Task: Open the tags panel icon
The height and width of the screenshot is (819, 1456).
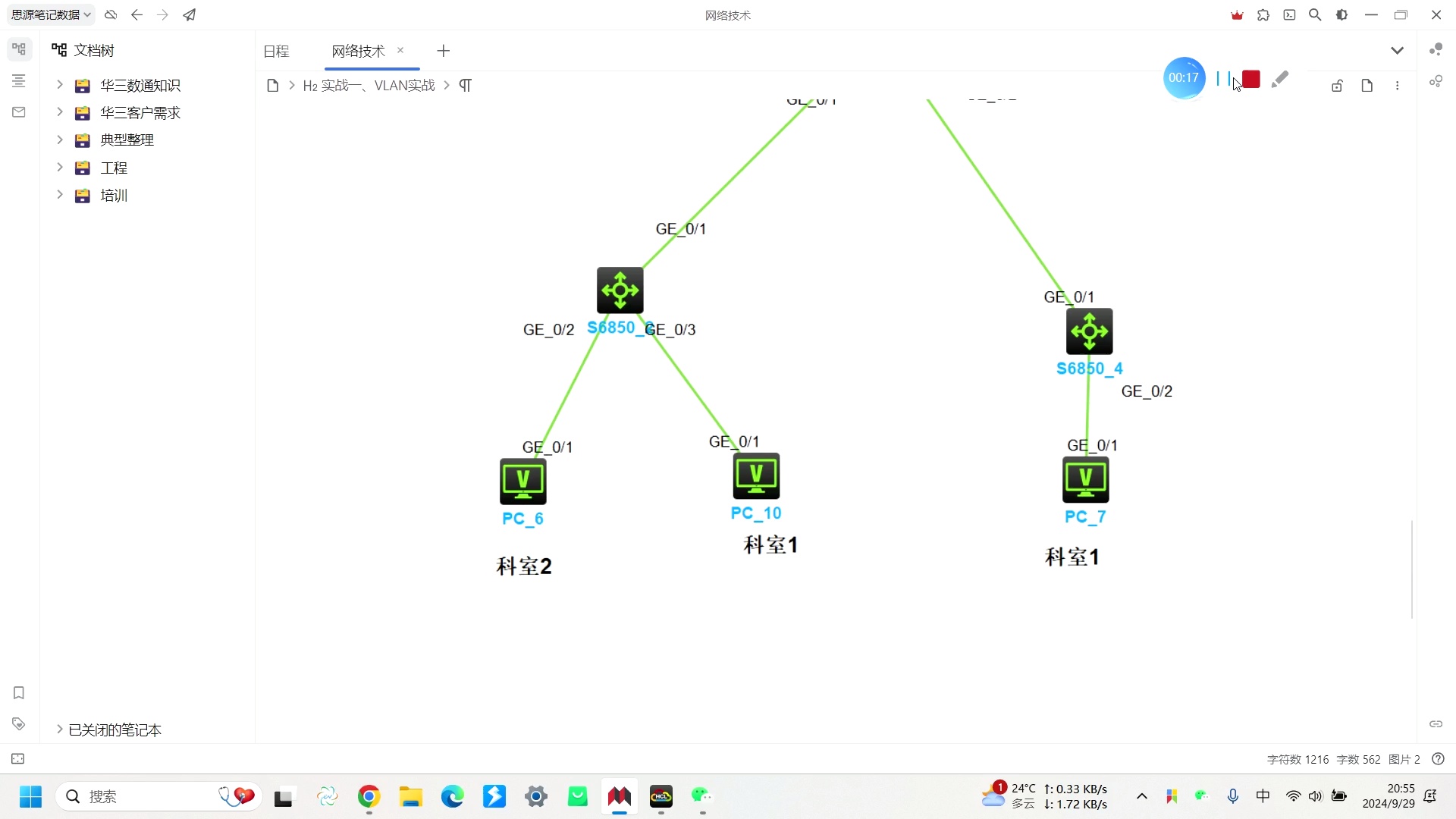Action: 19,723
